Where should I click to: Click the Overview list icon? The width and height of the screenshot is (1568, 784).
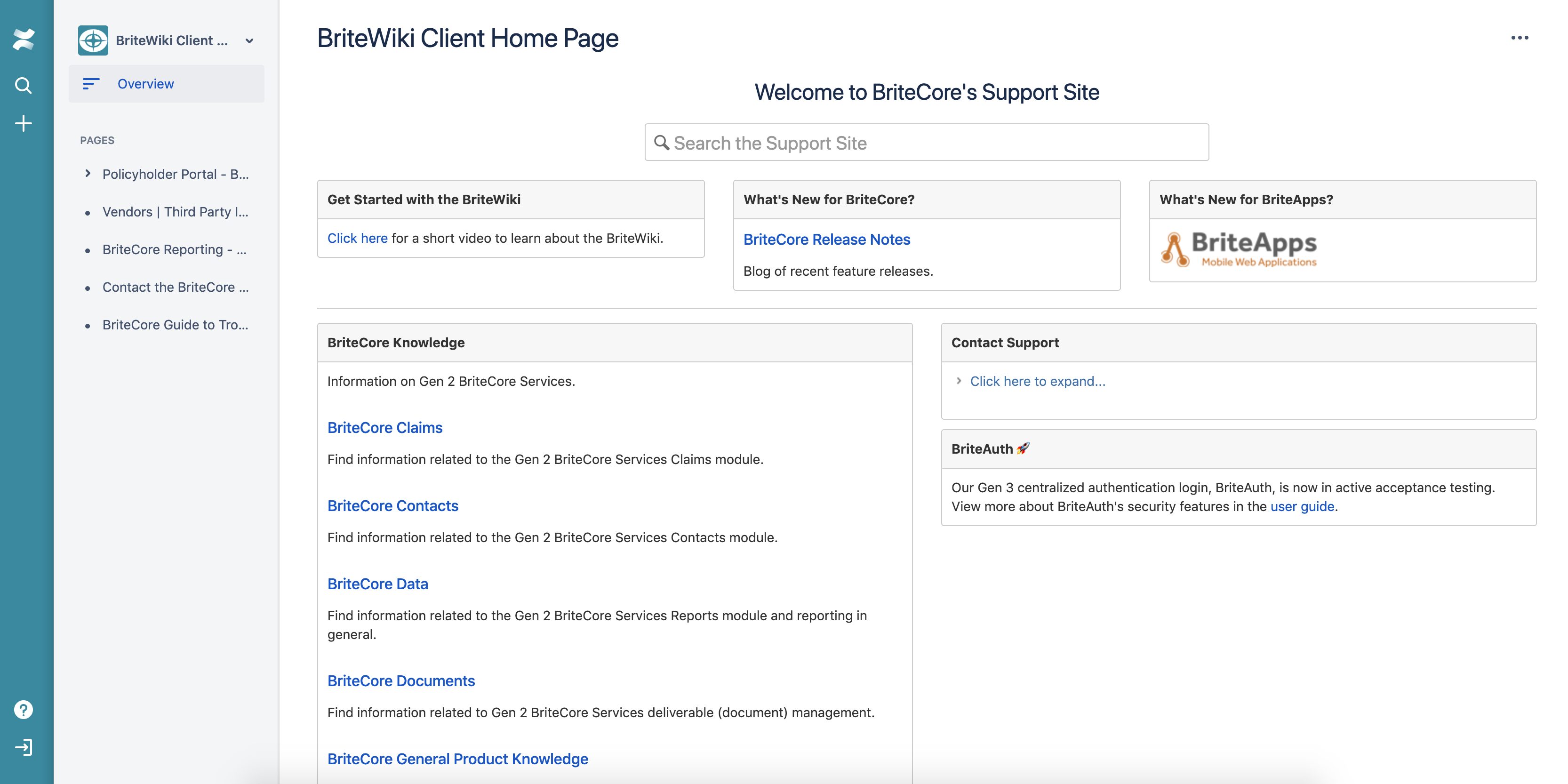(x=91, y=84)
